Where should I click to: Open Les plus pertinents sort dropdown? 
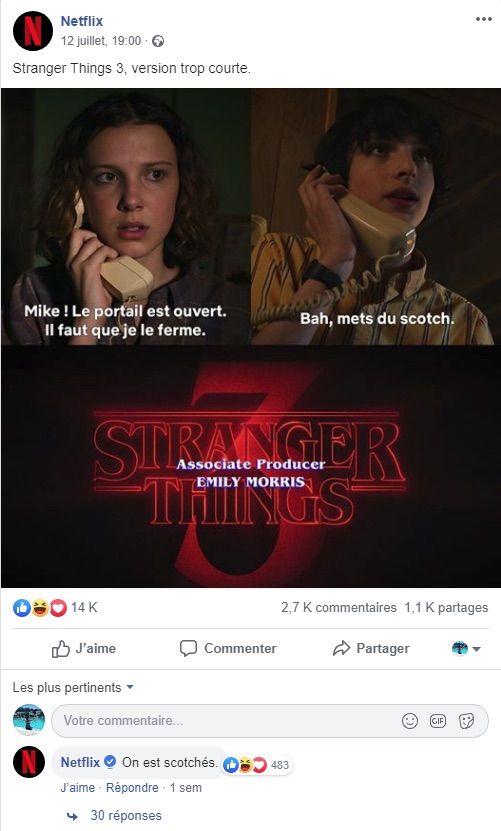73,687
